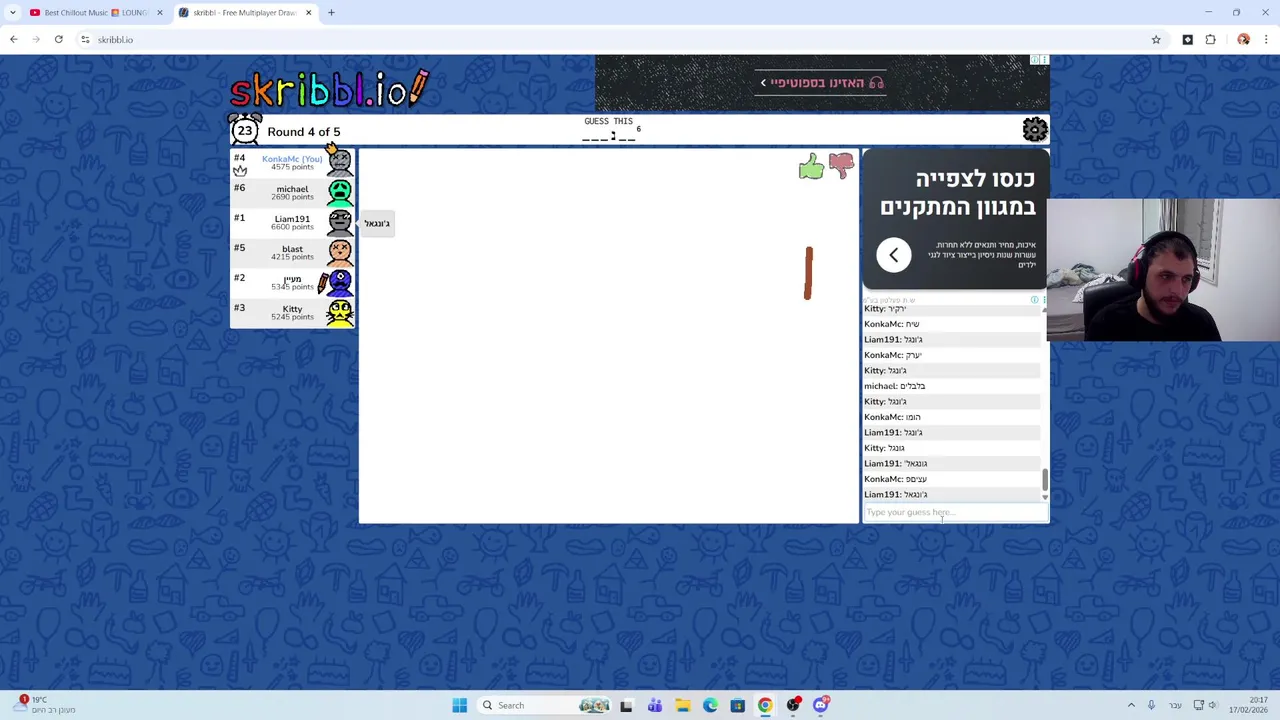Open the Spotify listening banner ad
This screenshot has height=720, width=1280.
821,83
